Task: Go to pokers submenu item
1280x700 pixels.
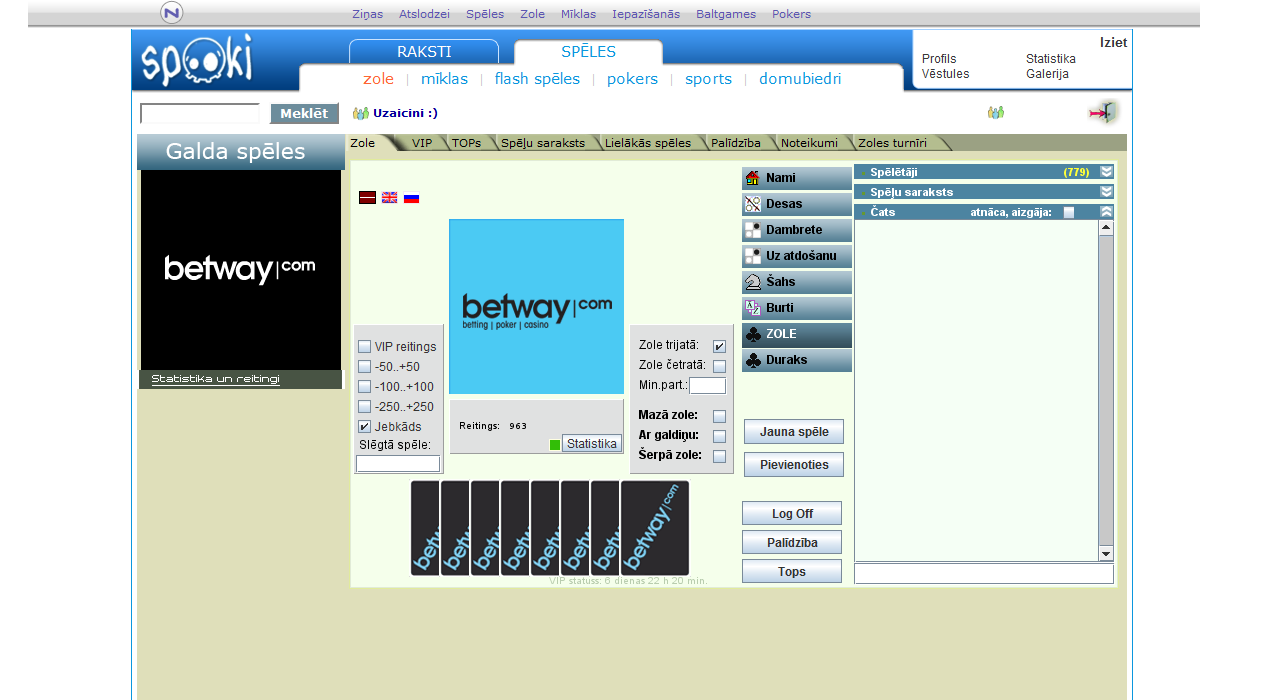Action: click(x=632, y=79)
